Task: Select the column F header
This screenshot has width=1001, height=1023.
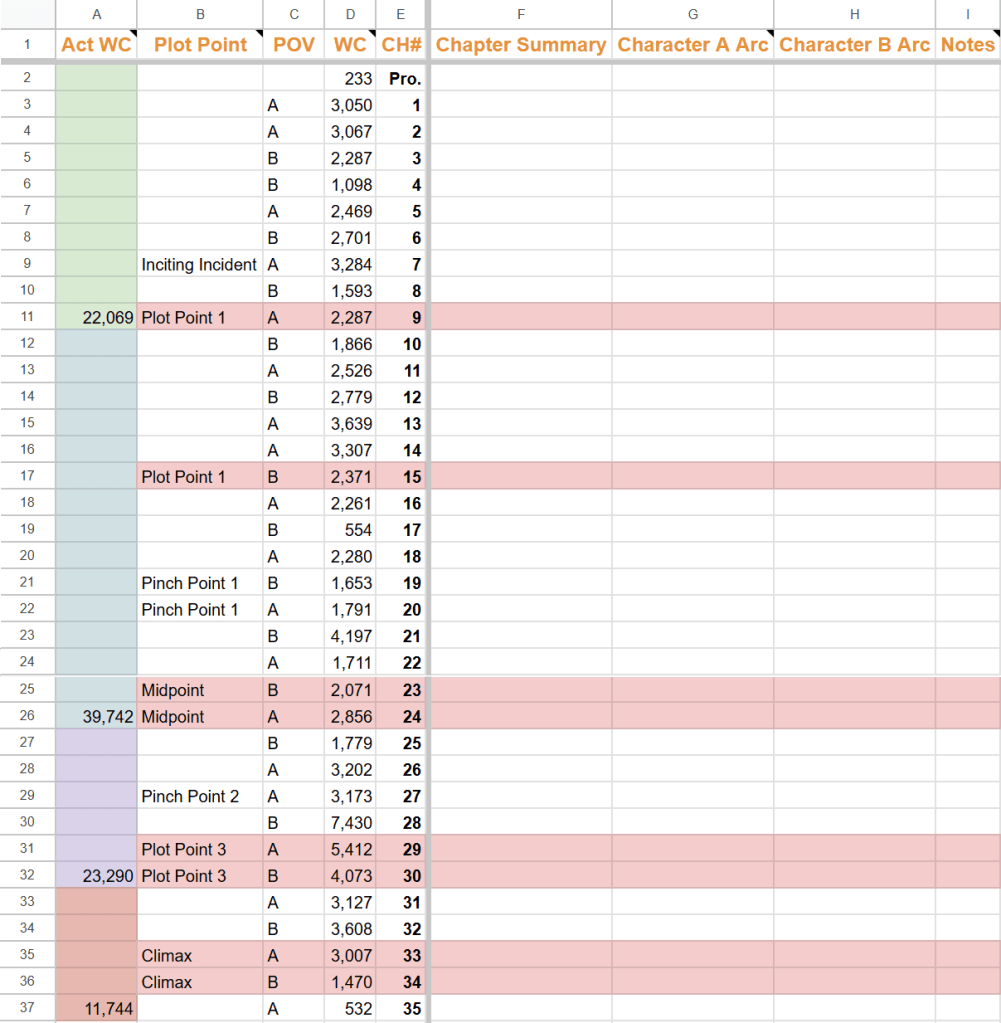Action: (x=520, y=14)
